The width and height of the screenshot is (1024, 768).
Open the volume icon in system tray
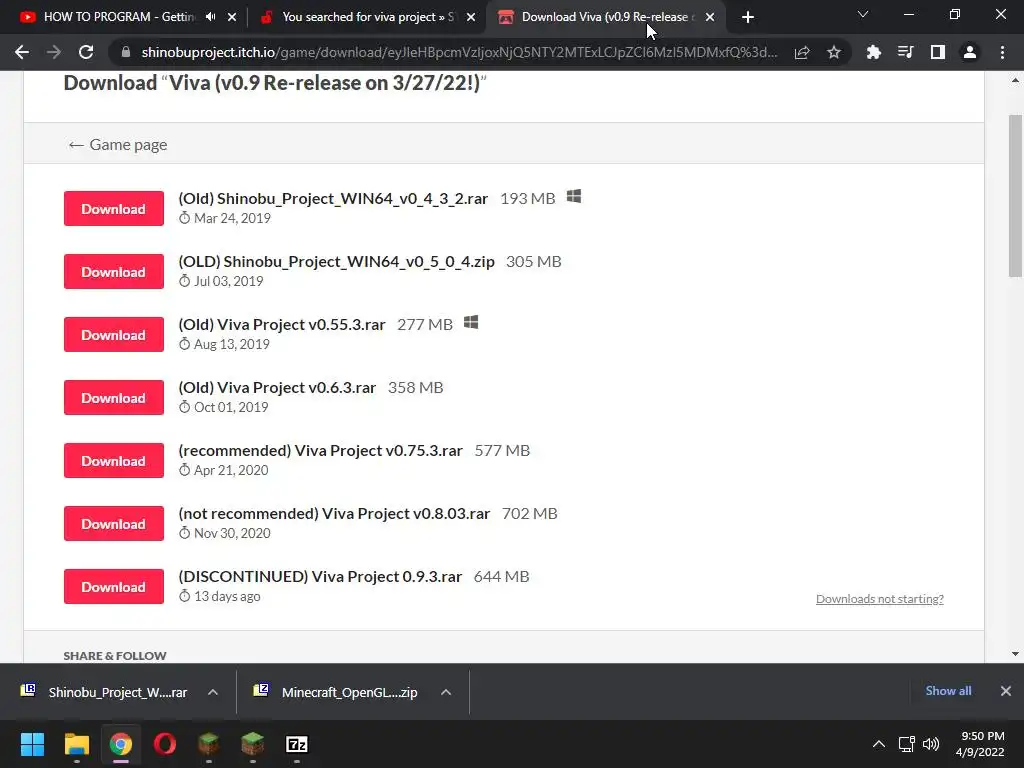pyautogui.click(x=931, y=744)
